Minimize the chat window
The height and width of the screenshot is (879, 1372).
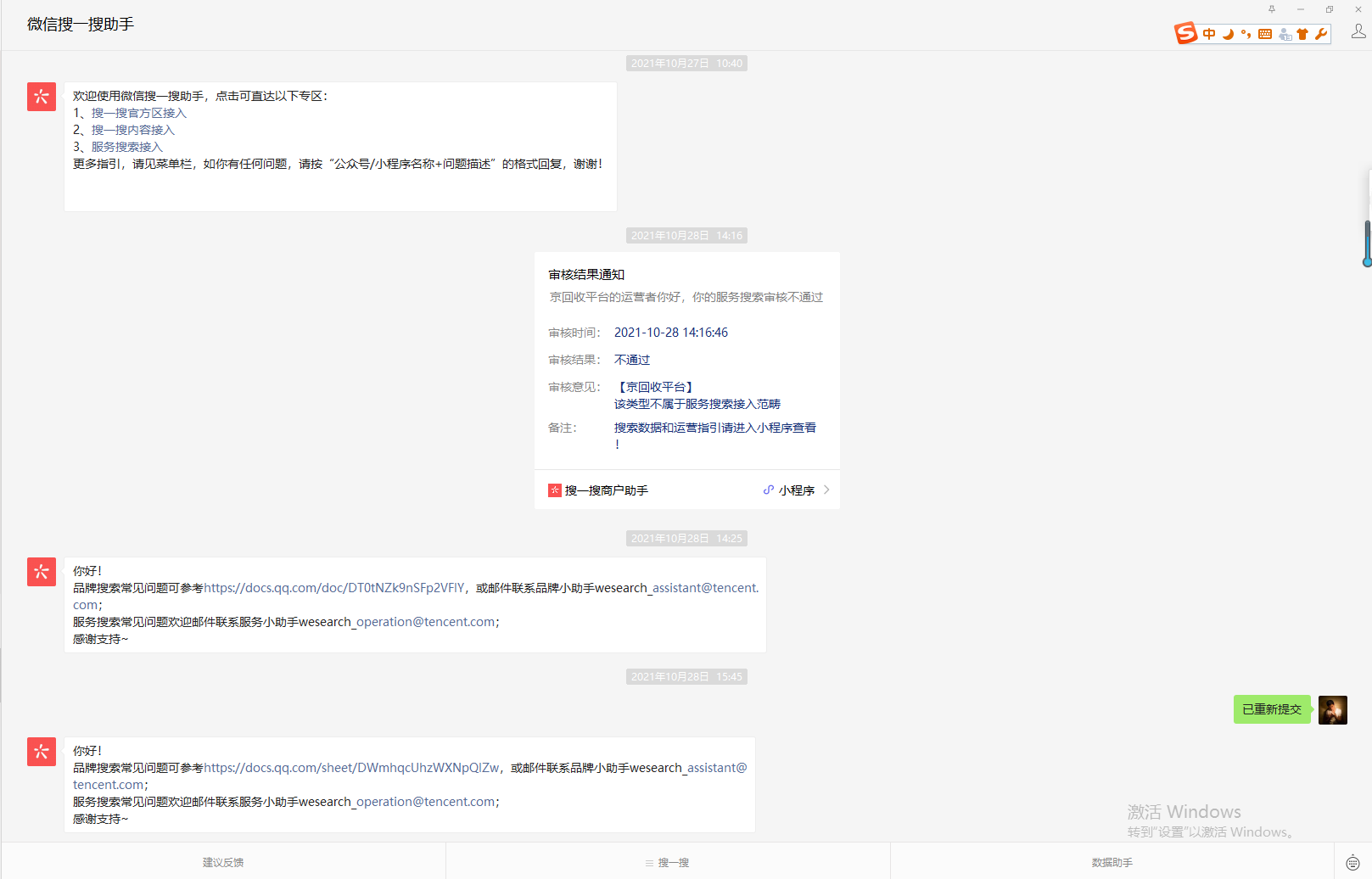coord(1301,9)
